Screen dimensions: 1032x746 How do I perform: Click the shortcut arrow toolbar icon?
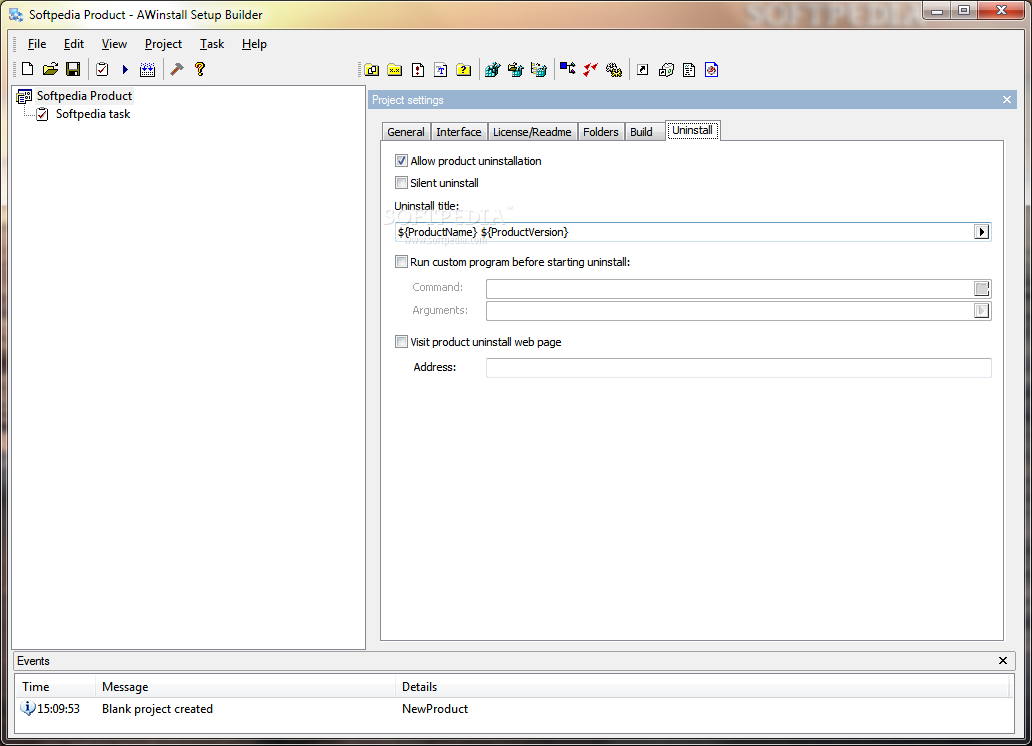pos(642,70)
